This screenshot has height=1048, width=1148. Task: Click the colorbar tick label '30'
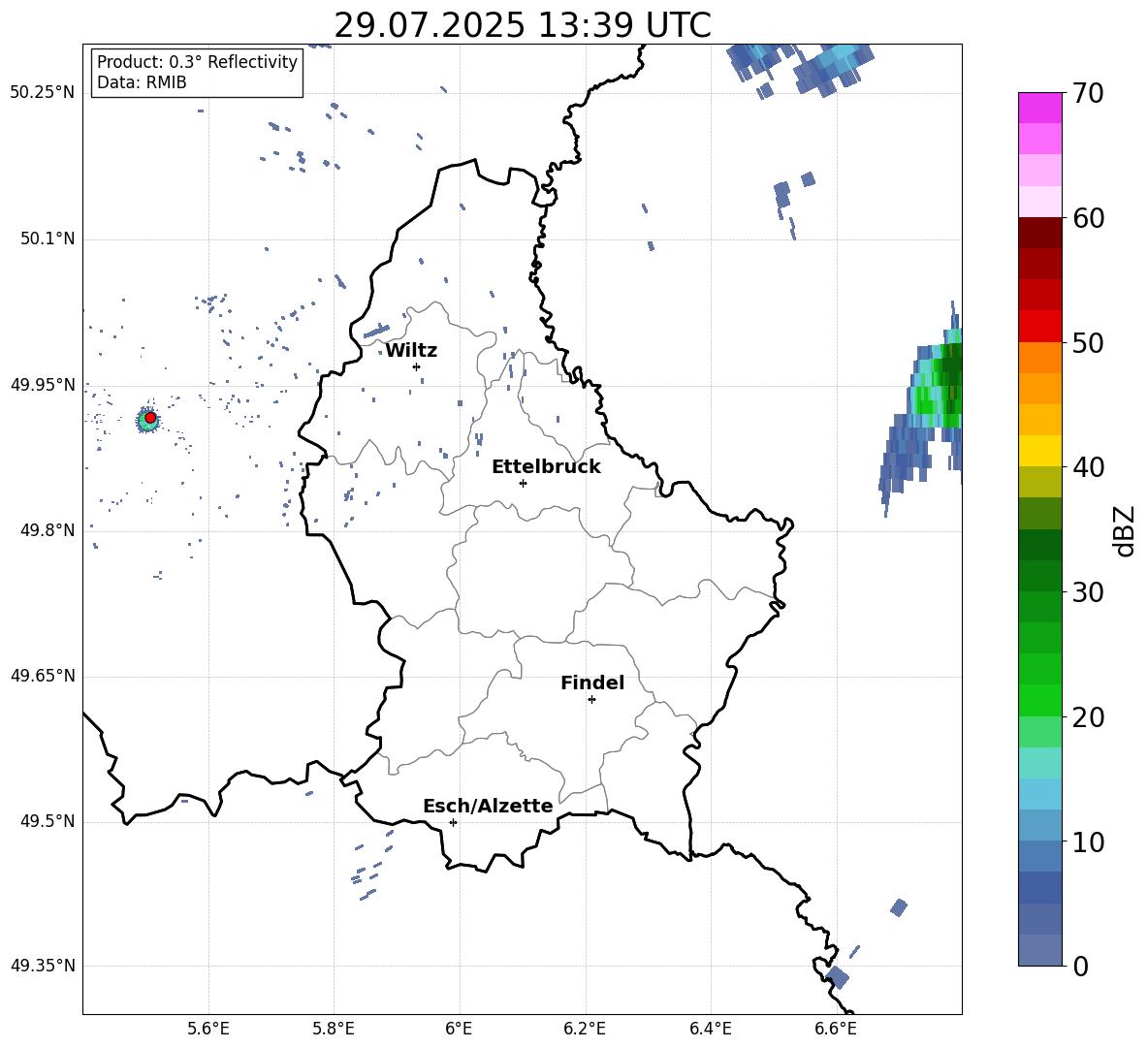point(1088,592)
